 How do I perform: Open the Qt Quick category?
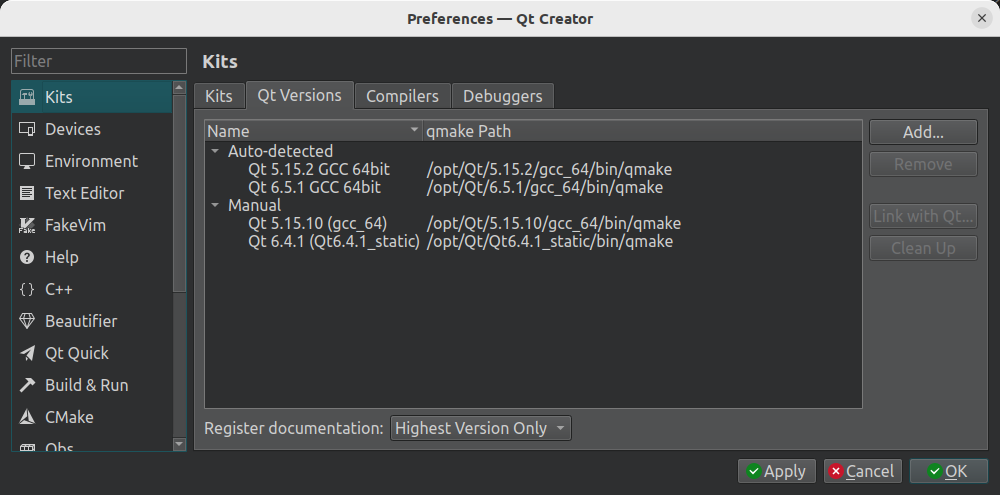[92, 353]
